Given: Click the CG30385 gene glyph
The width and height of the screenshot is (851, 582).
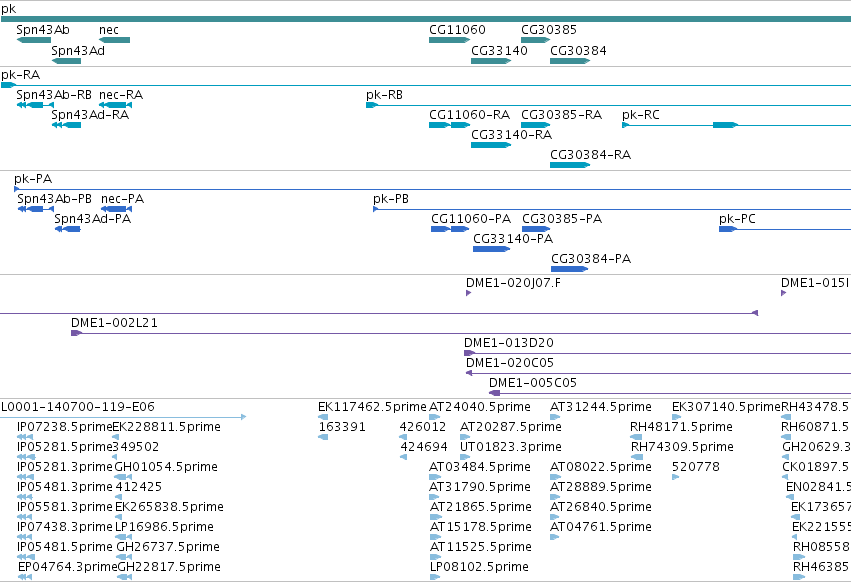Looking at the screenshot, I should (536, 40).
